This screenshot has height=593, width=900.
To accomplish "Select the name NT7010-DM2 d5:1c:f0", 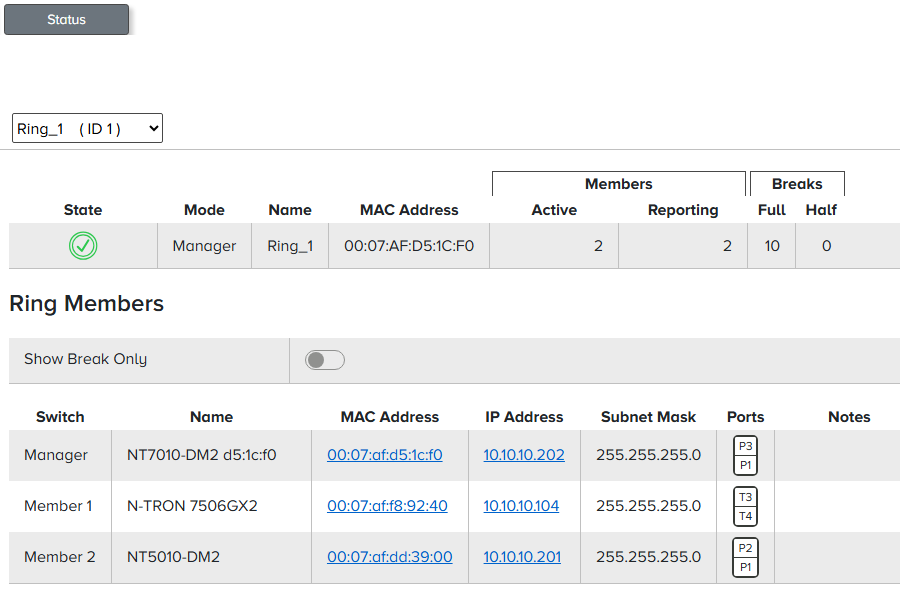I will (201, 455).
